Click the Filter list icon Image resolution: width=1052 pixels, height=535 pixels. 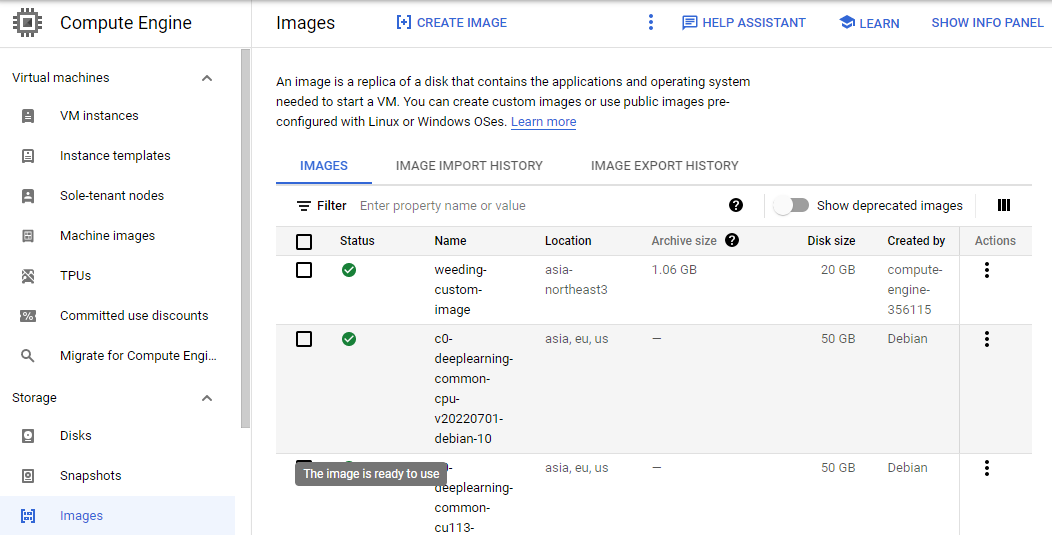pos(304,205)
